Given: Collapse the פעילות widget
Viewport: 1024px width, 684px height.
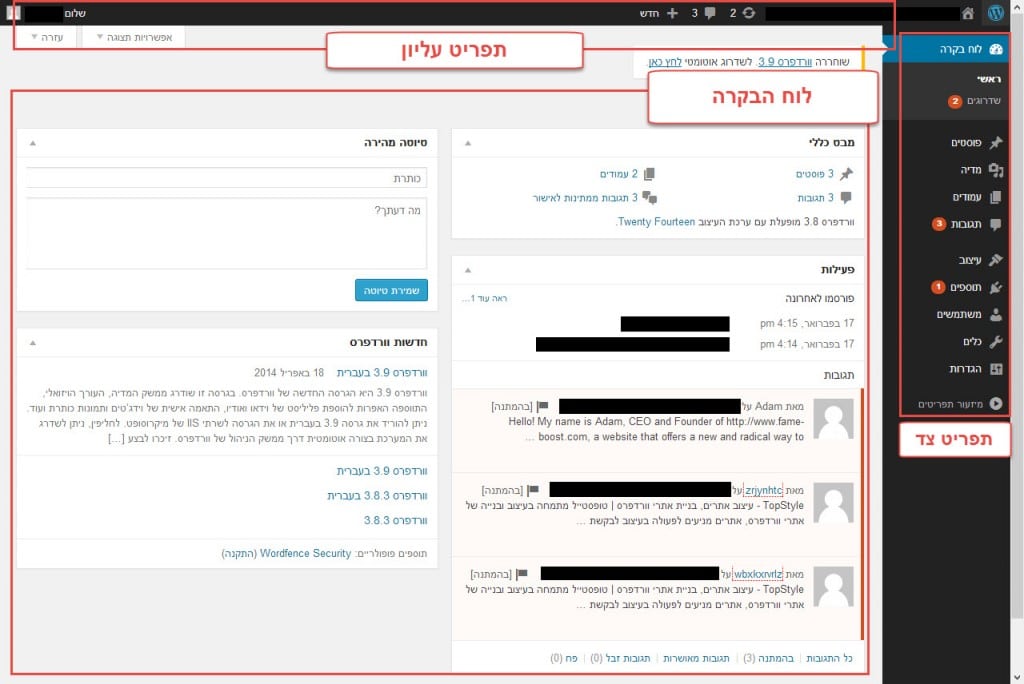Looking at the screenshot, I should pos(468,270).
